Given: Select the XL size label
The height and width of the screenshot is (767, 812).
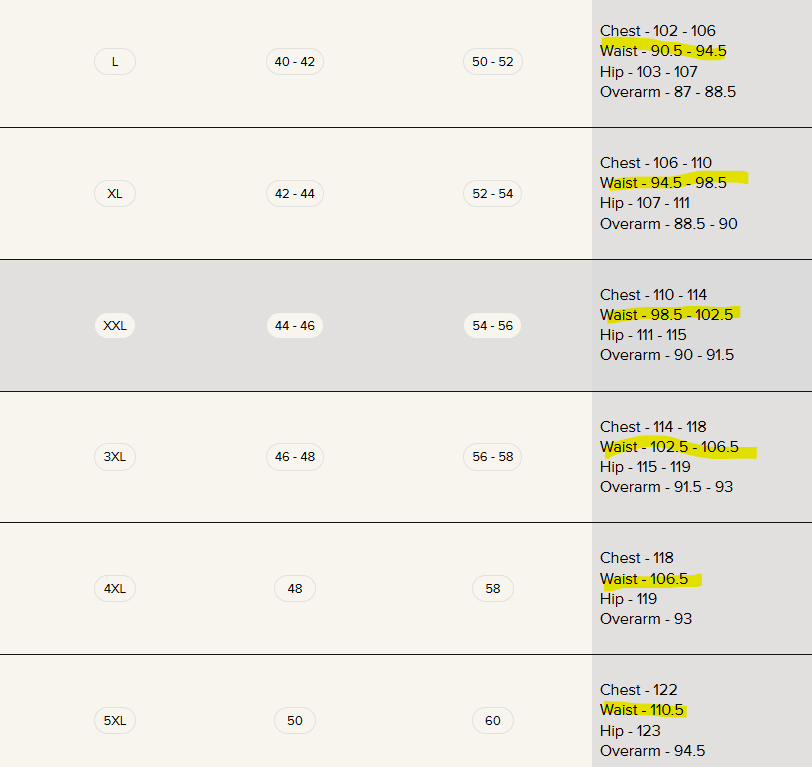Looking at the screenshot, I should tap(115, 194).
